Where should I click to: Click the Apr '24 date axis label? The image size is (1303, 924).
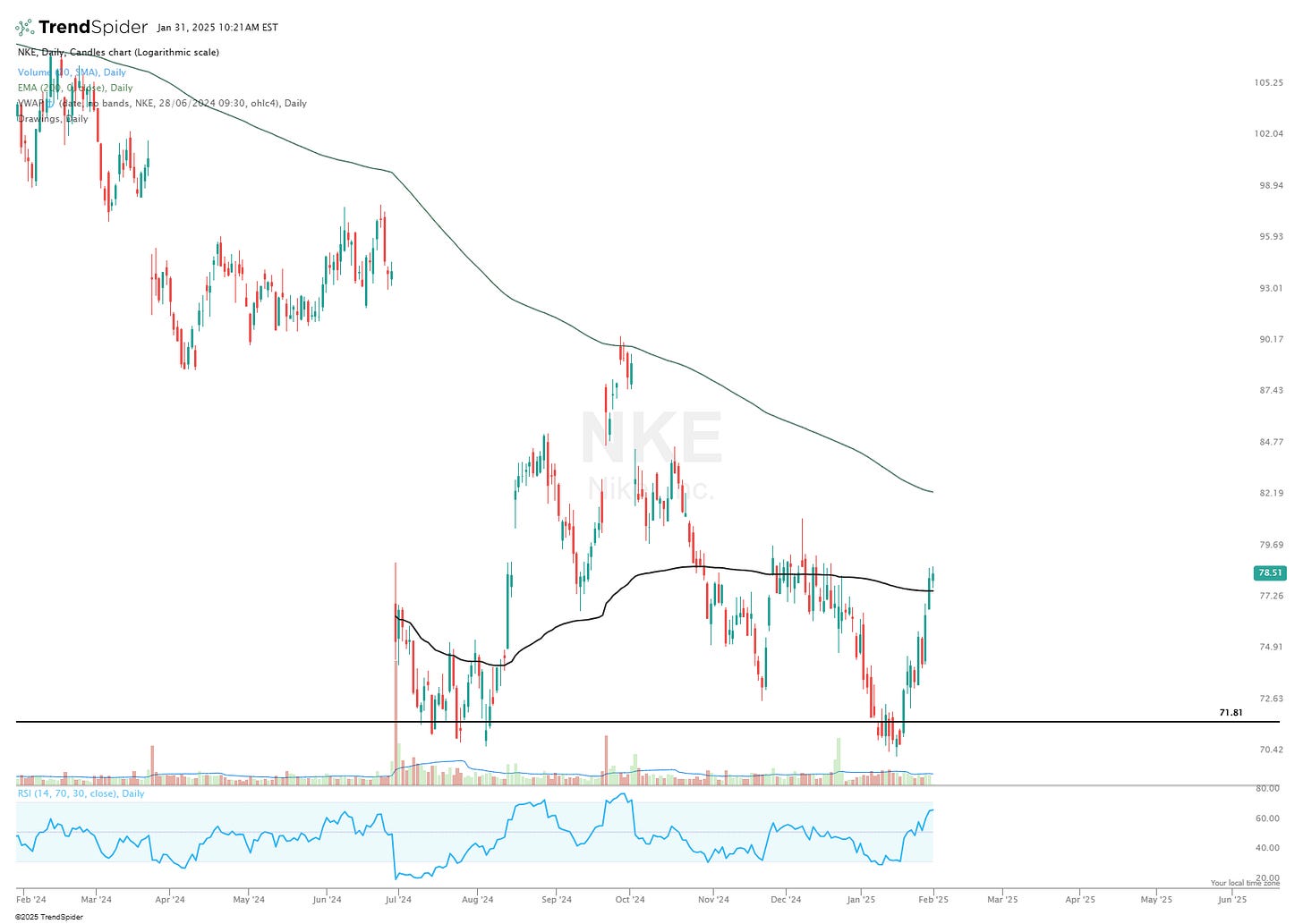[x=170, y=900]
